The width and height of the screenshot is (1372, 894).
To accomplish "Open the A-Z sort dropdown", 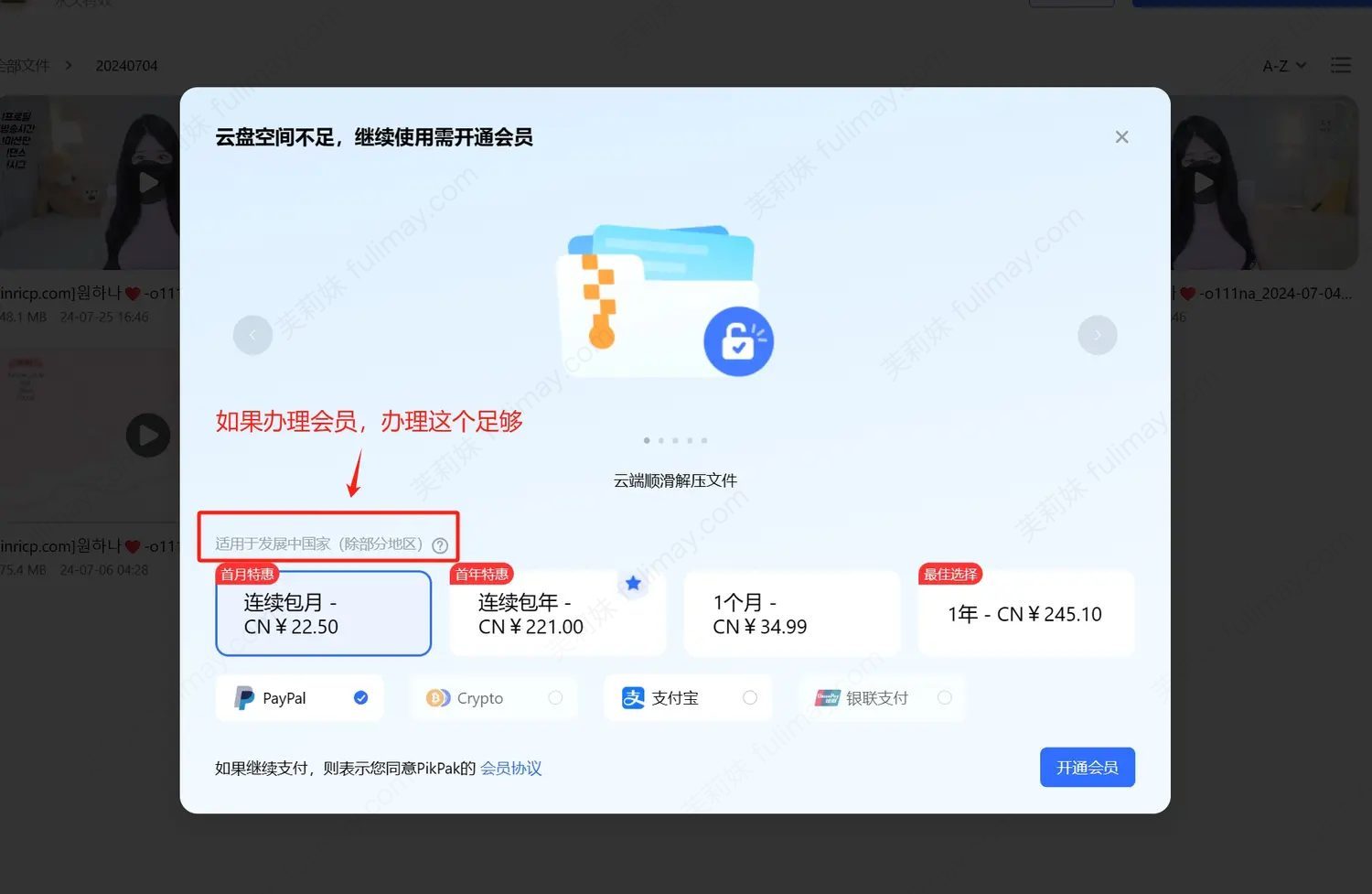I will (x=1284, y=66).
